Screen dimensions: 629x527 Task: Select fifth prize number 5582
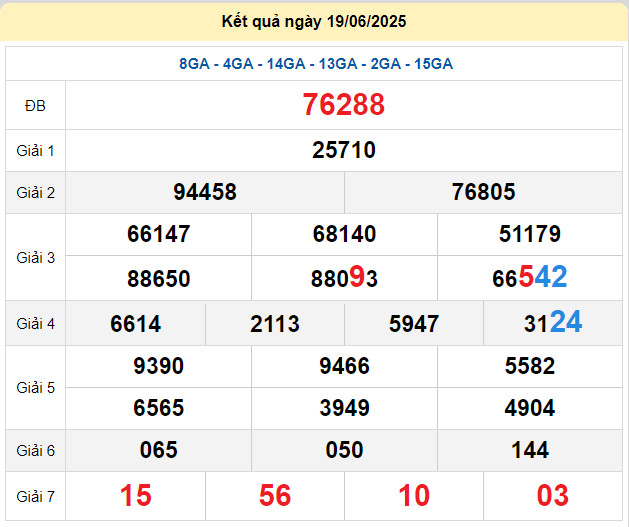click(530, 366)
